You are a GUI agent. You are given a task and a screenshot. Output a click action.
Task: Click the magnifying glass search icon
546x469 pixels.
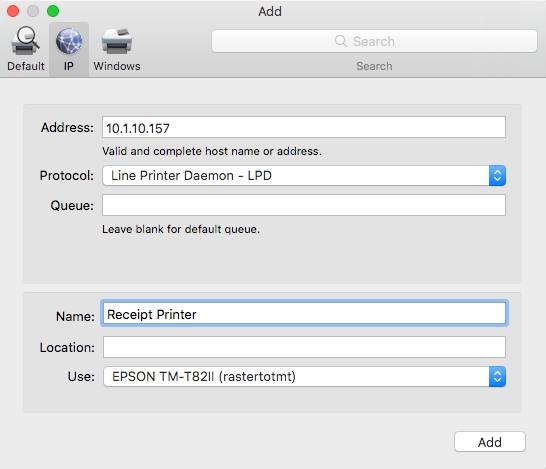341,41
